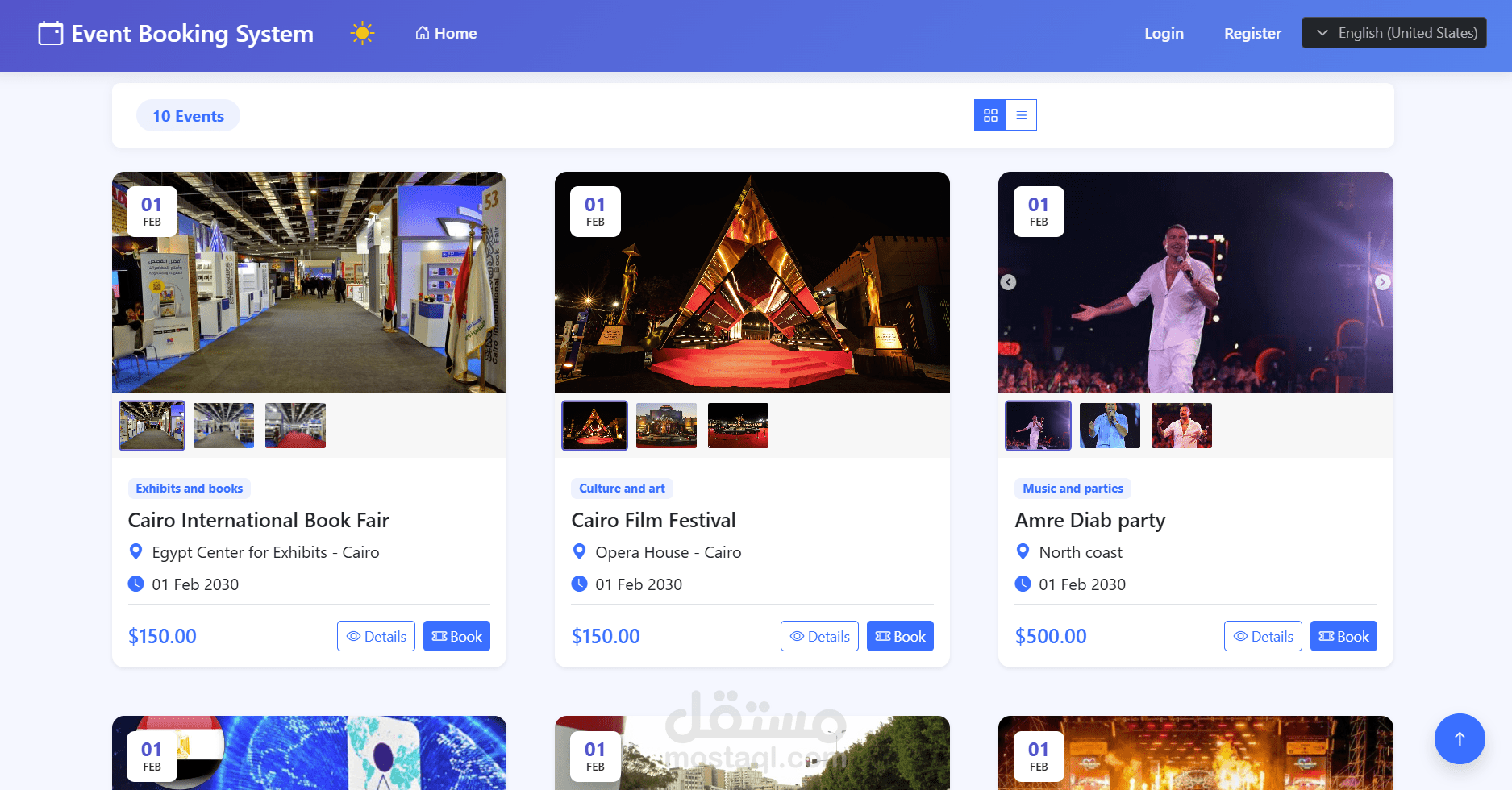Open the Register page
Viewport: 1512px width, 790px height.
pyautogui.click(x=1252, y=33)
